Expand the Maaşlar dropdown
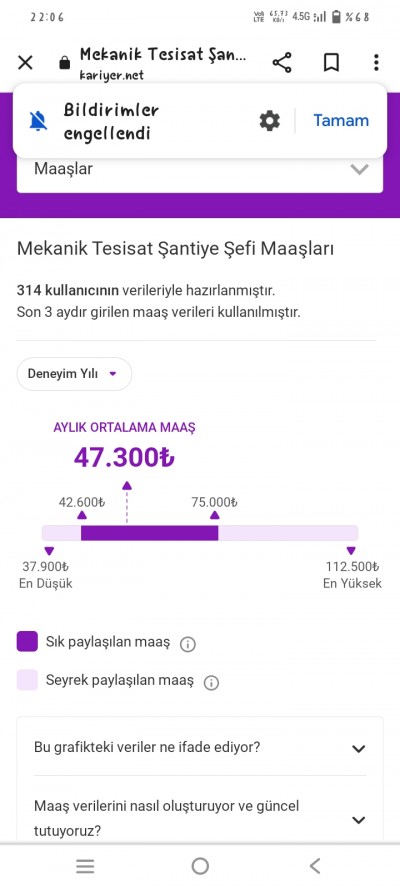This screenshot has width=400, height=888. pos(200,169)
